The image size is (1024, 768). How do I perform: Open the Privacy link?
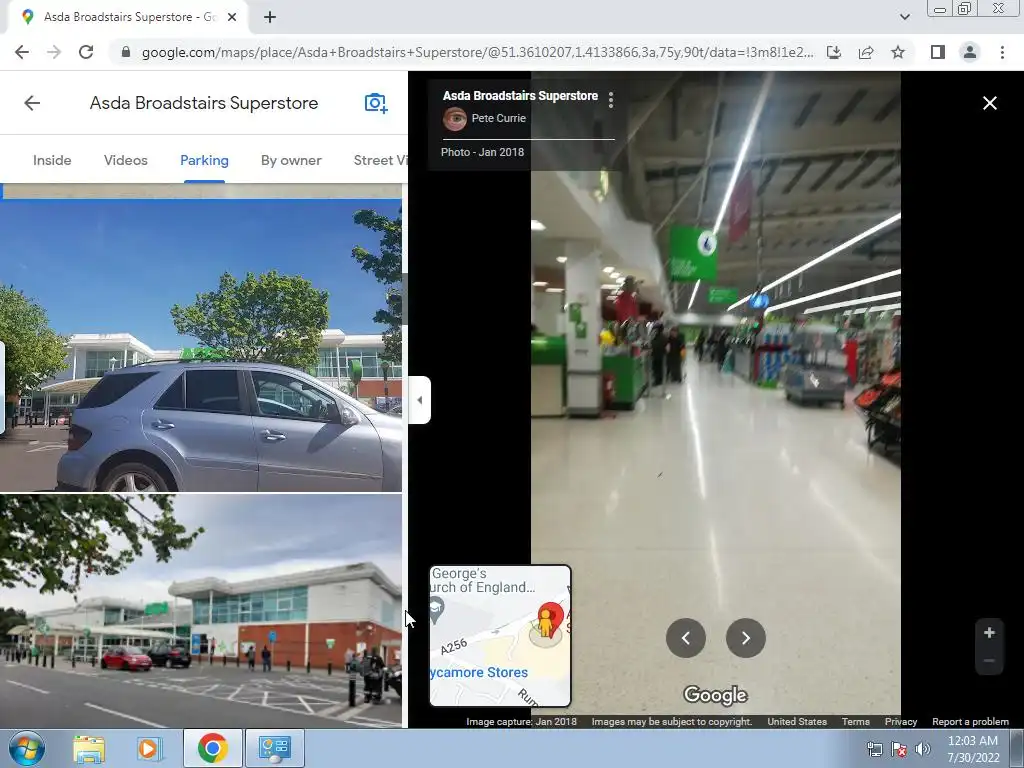click(901, 722)
